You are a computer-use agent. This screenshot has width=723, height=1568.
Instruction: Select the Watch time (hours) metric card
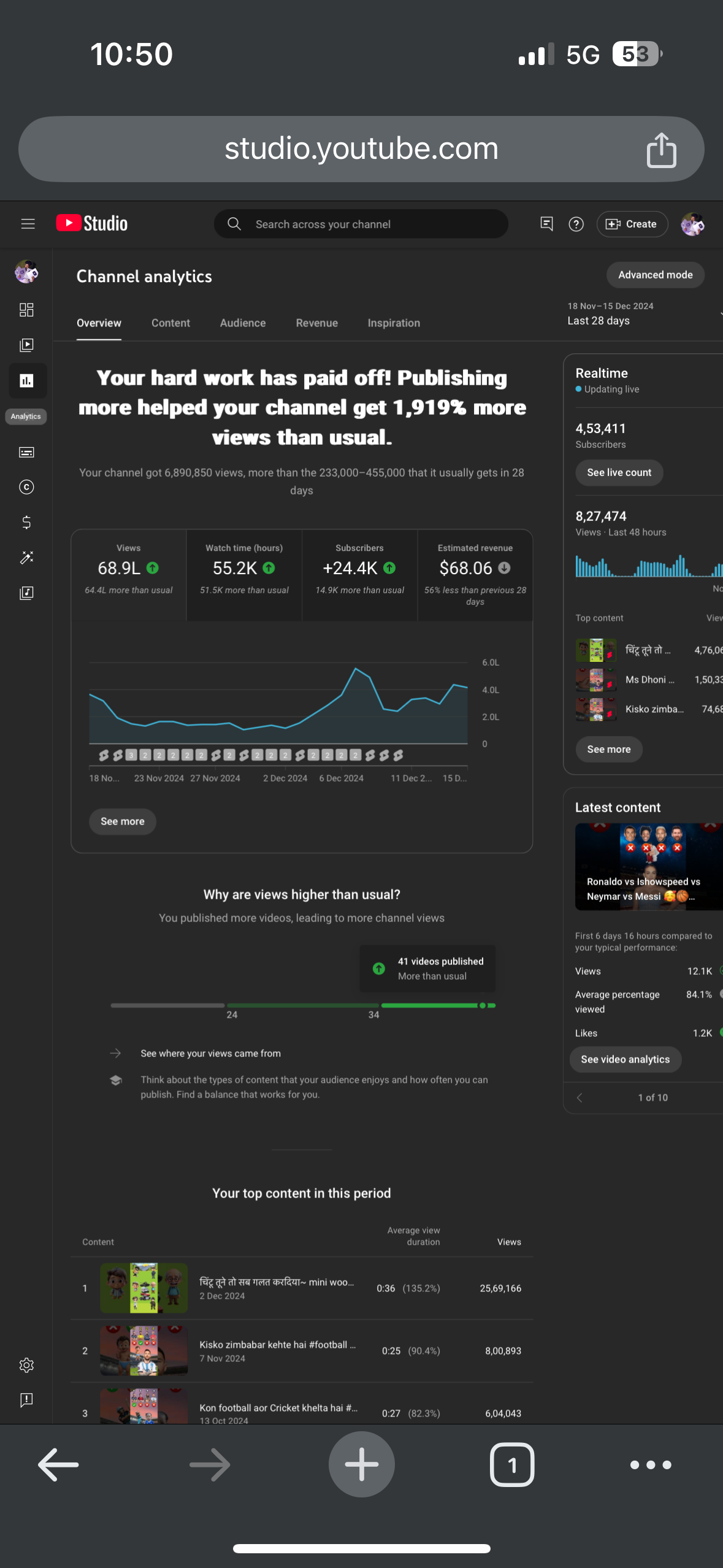coord(244,575)
